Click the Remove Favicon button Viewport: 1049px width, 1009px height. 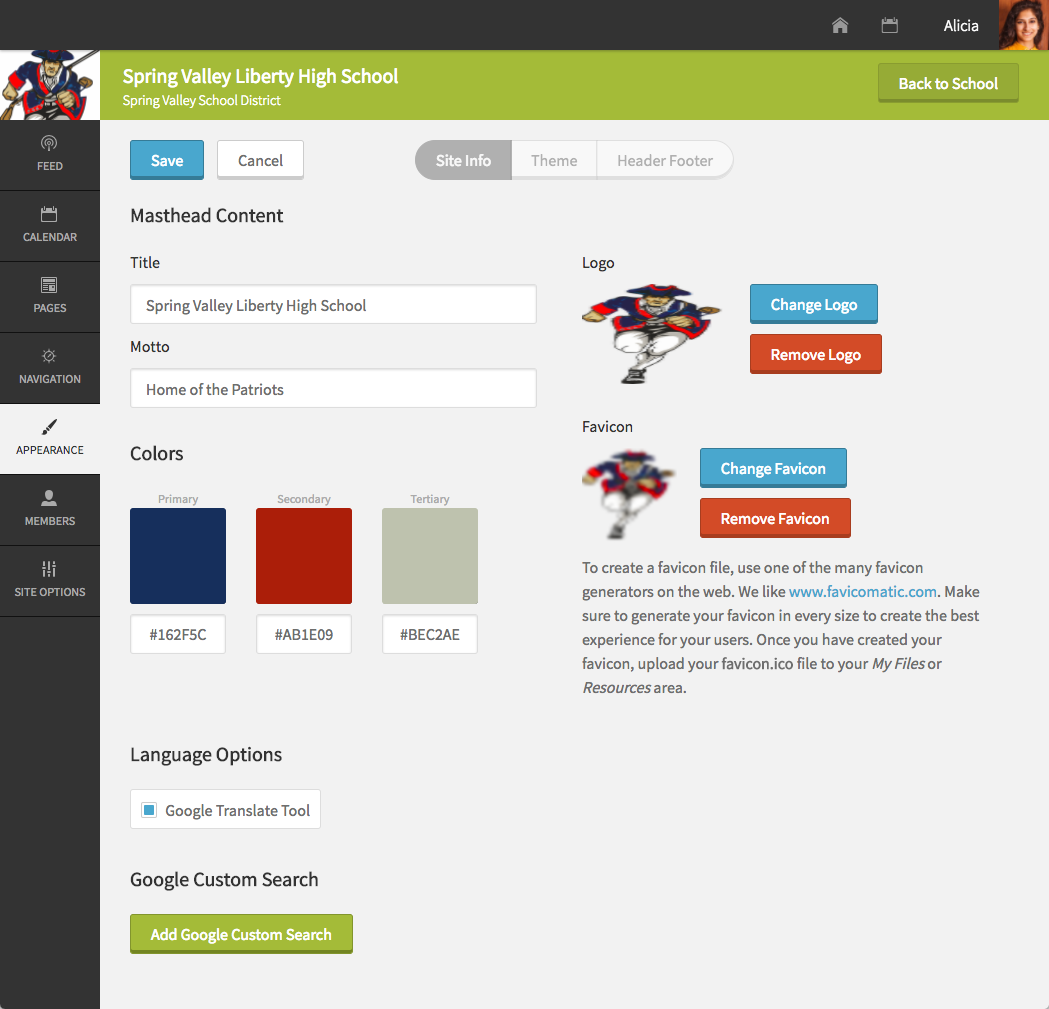click(775, 519)
